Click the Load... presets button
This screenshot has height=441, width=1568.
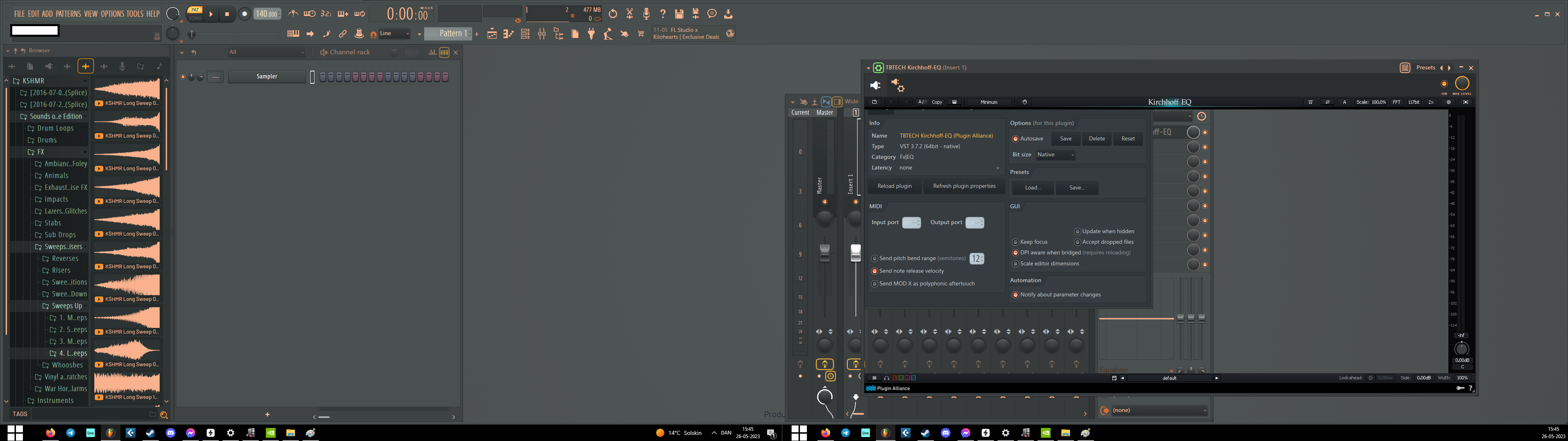[x=1032, y=187]
